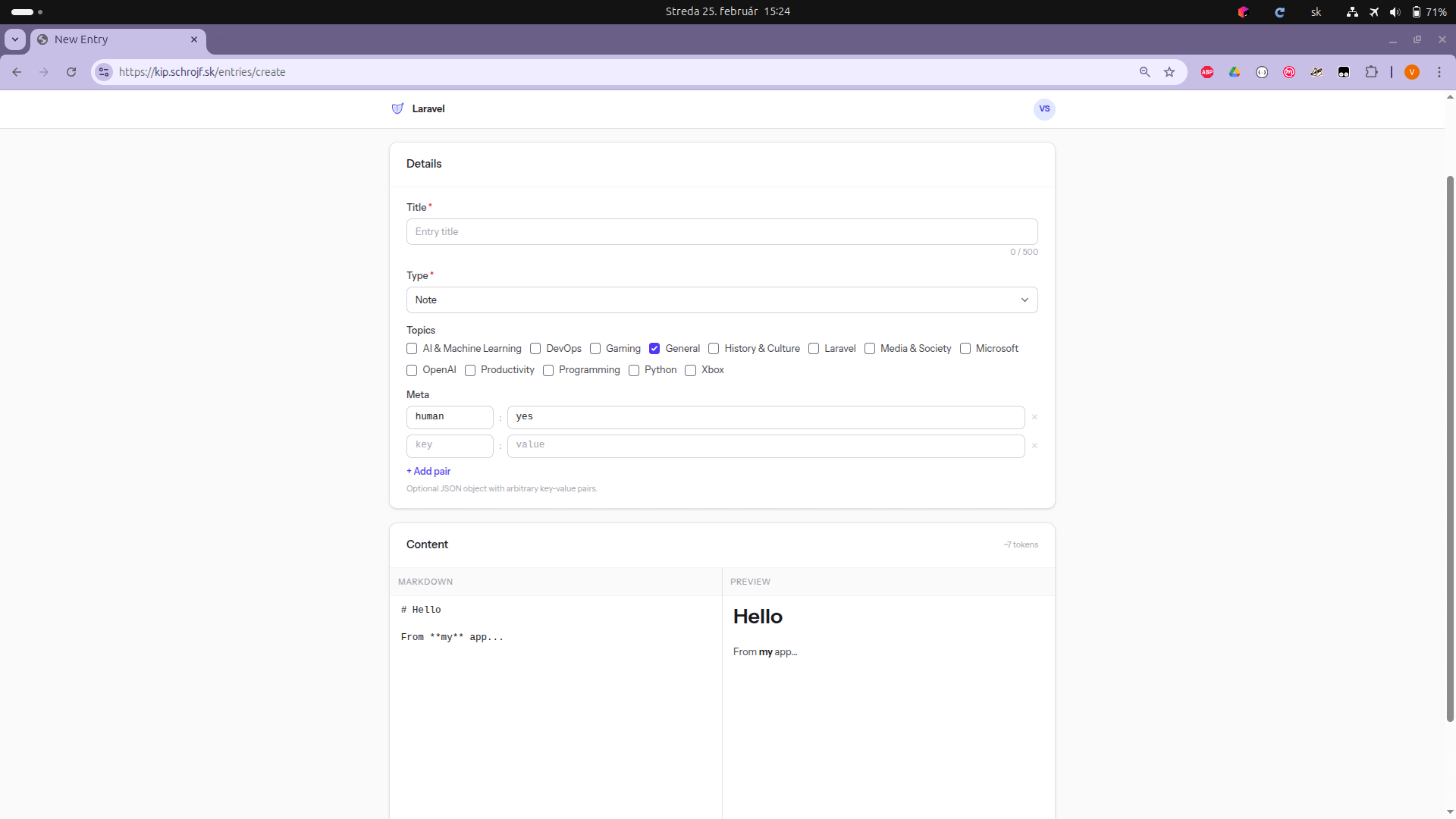Check the DevOps topic checkbox

(535, 349)
